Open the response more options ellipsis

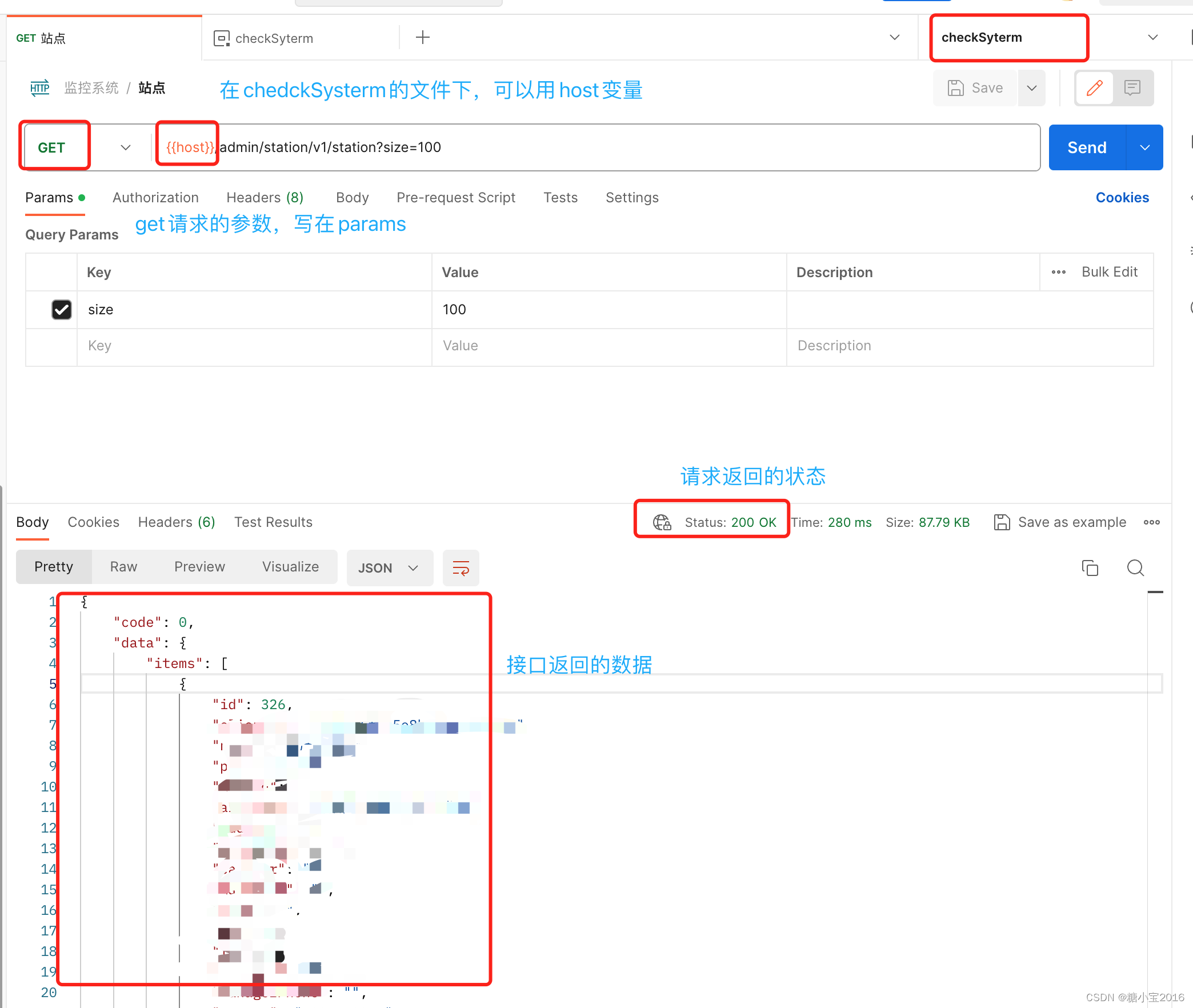pyautogui.click(x=1151, y=522)
